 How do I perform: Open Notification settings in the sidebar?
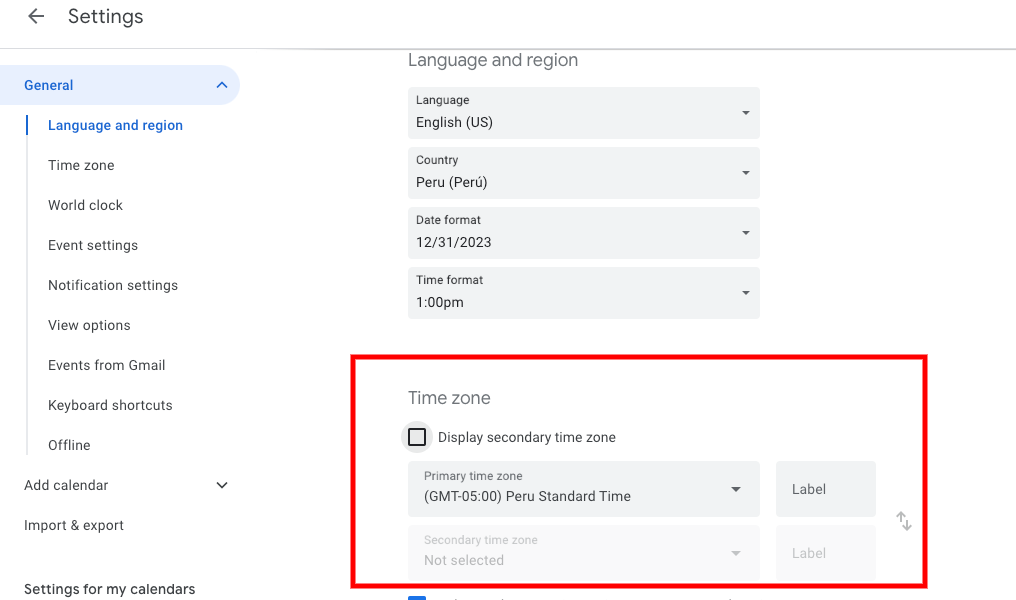pos(113,285)
